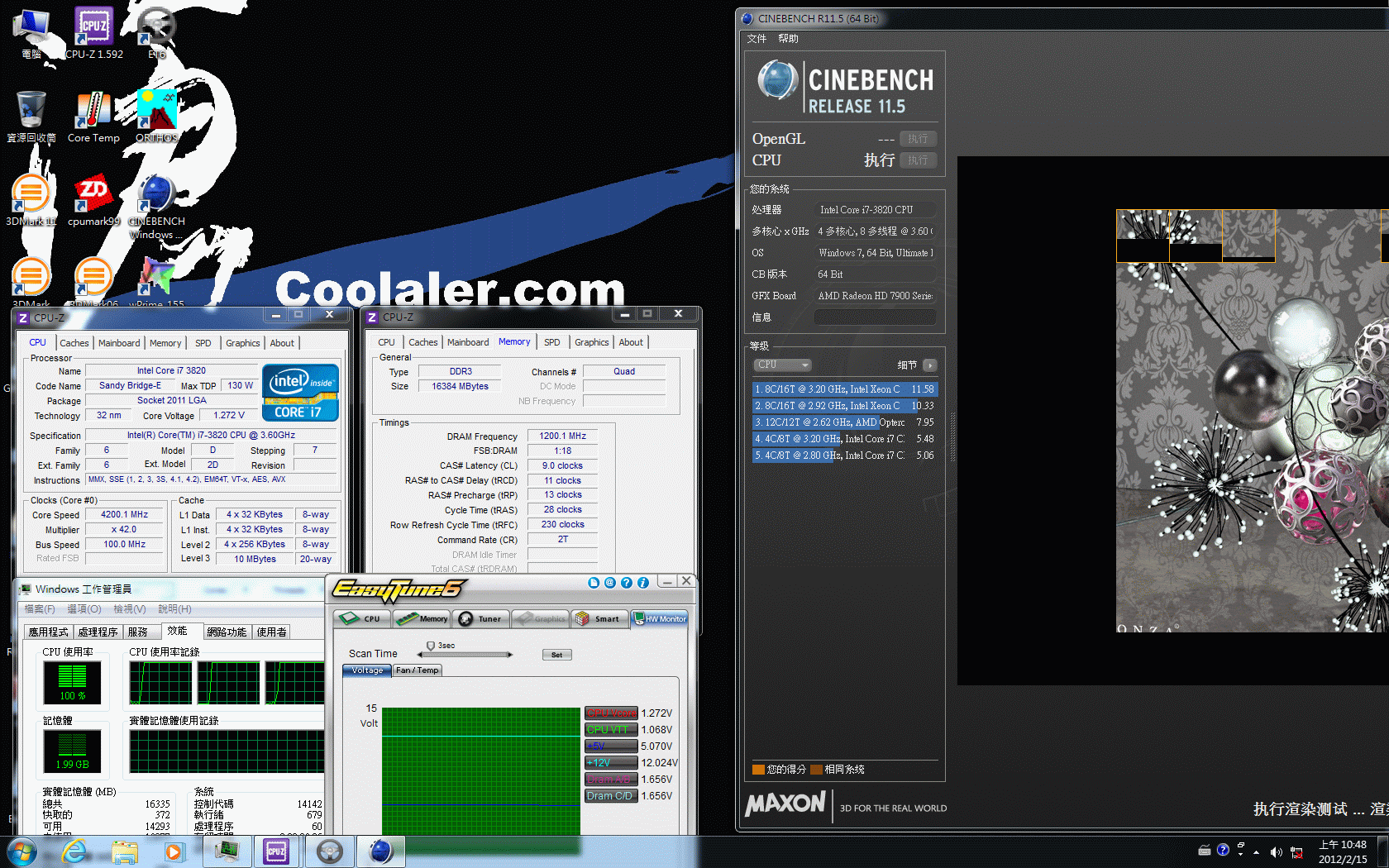Open CINEBENCH 文件 menu
The height and width of the screenshot is (868, 1389).
tap(757, 39)
